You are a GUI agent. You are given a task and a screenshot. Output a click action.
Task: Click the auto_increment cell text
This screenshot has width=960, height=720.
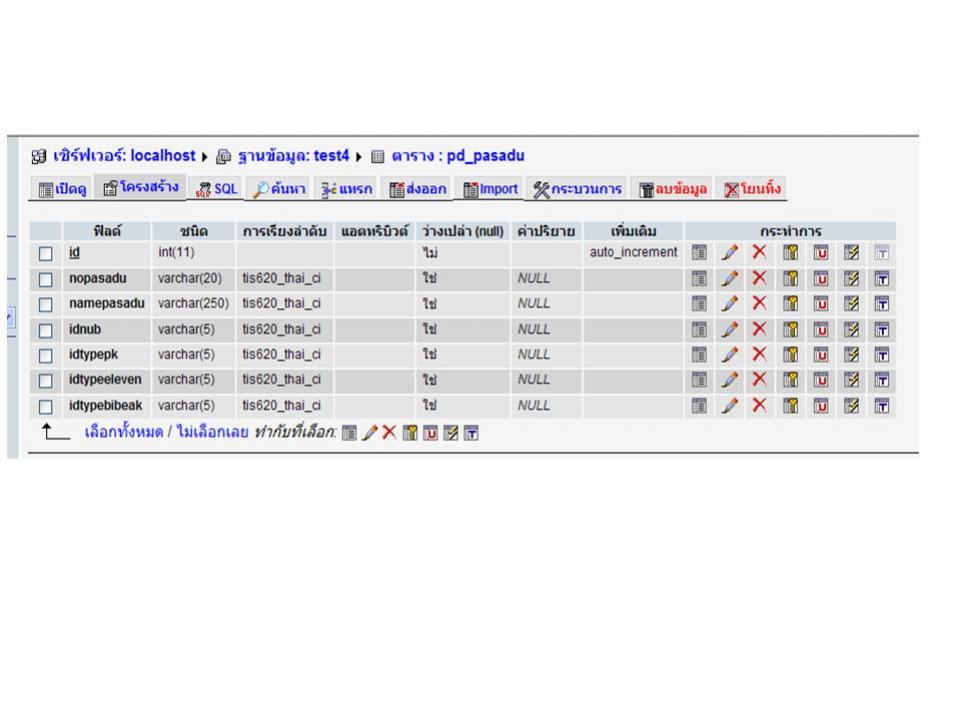(x=633, y=252)
